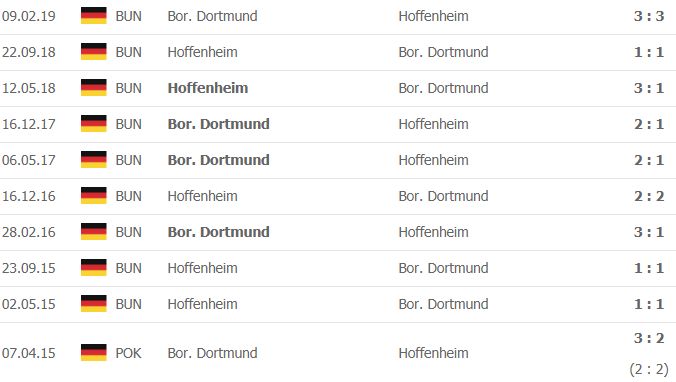
Task: Click the German flag beside the 22.09.18 match
Action: coord(94,52)
